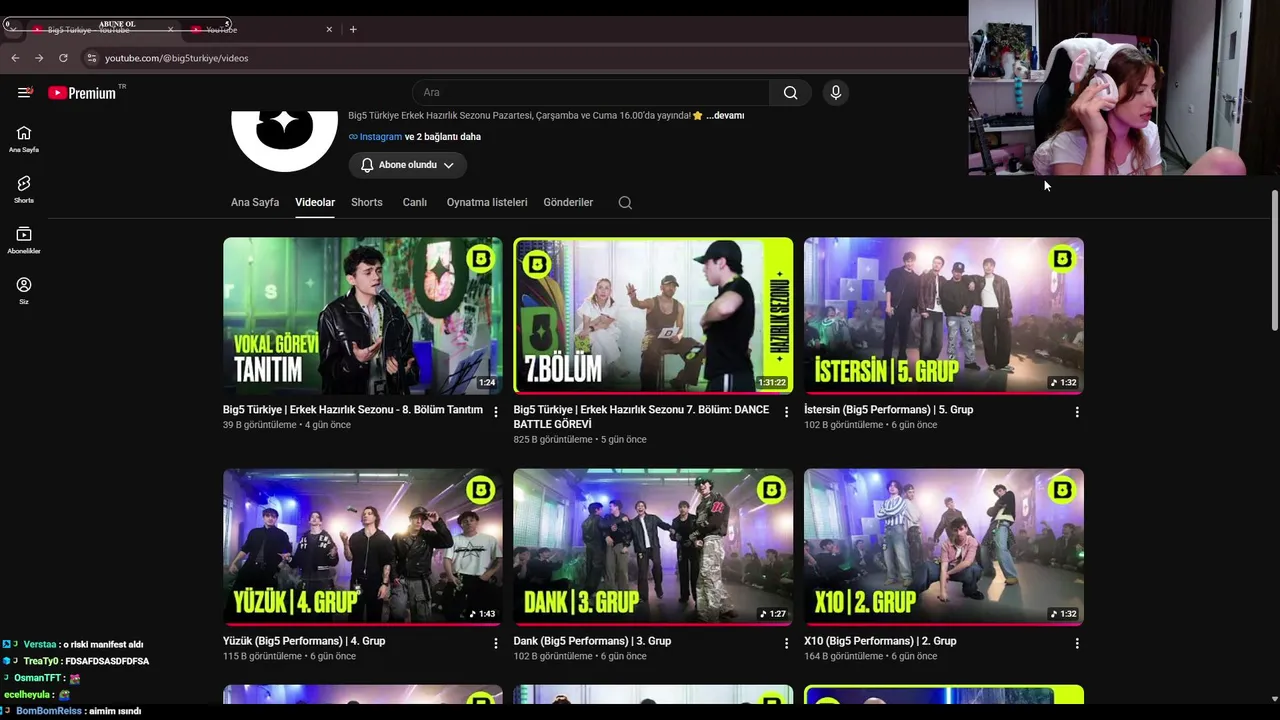Viewport: 1280px width, 720px height.
Task: Open options for İstersin 5. Grup video
Action: tap(1077, 412)
